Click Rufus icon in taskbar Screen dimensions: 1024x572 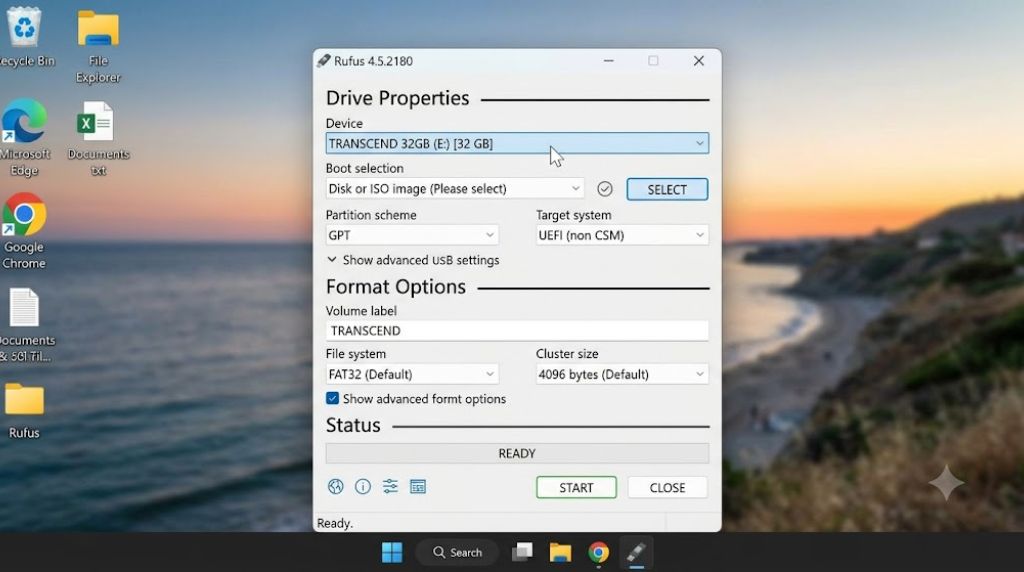click(636, 552)
